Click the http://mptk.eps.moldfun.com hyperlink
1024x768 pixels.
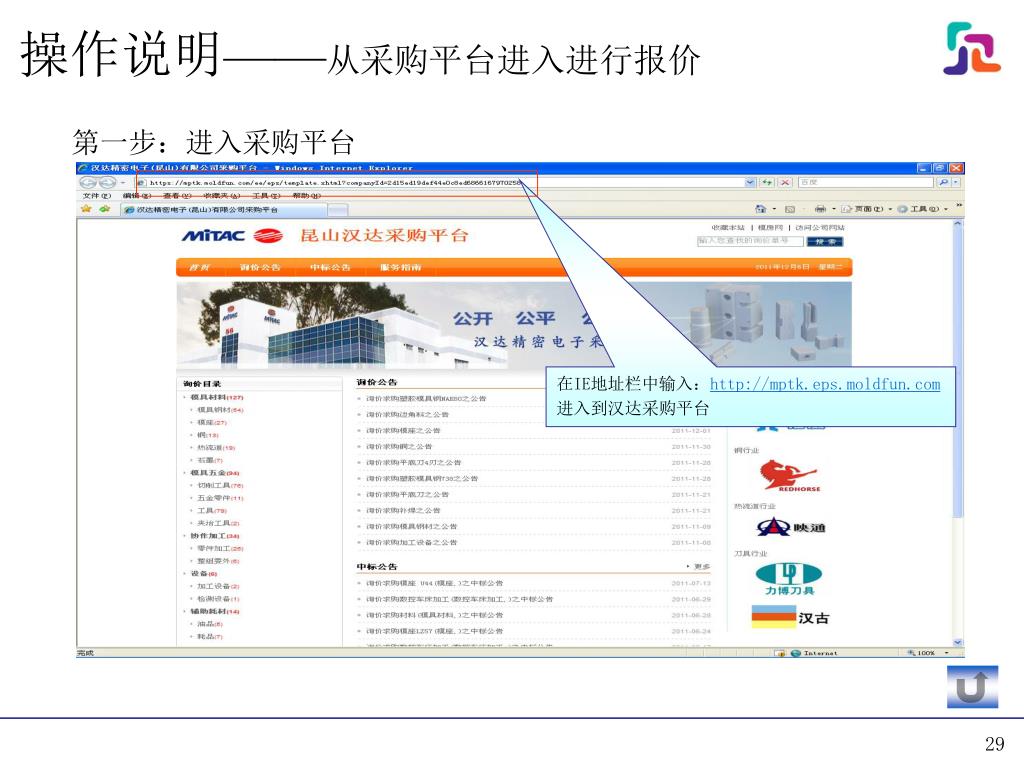825,384
